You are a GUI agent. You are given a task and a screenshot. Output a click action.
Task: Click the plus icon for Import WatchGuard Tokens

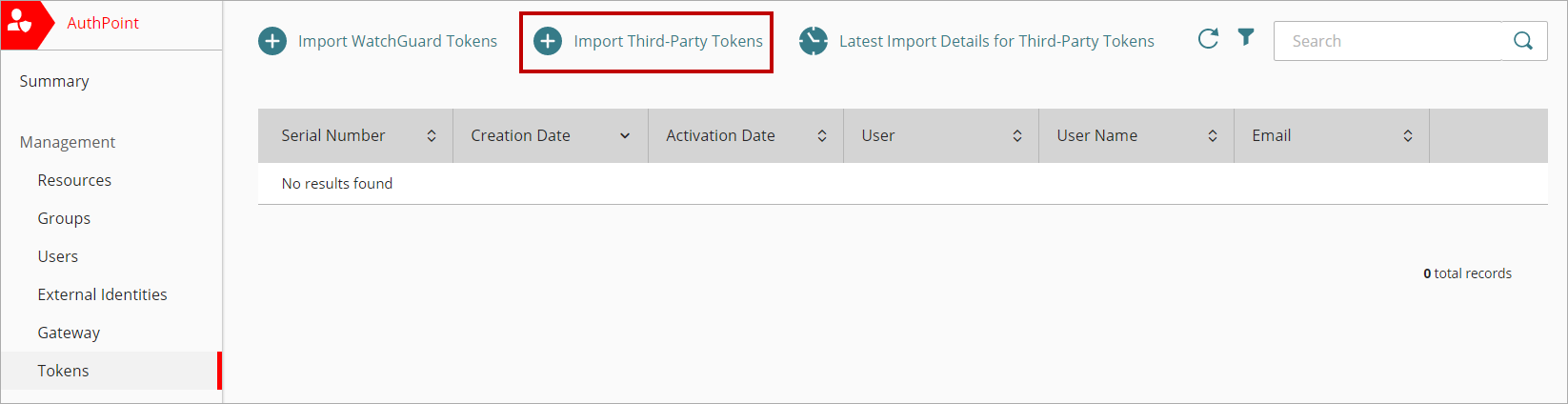[x=272, y=42]
